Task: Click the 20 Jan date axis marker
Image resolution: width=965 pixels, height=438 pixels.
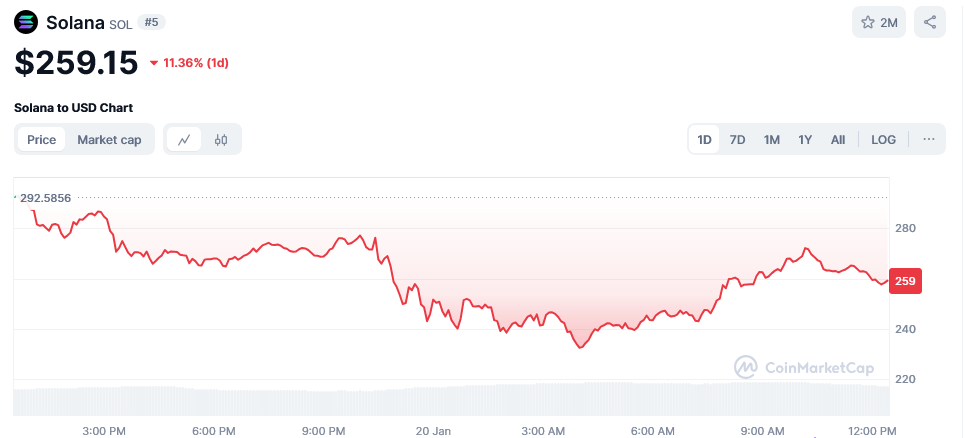Action: [x=433, y=431]
